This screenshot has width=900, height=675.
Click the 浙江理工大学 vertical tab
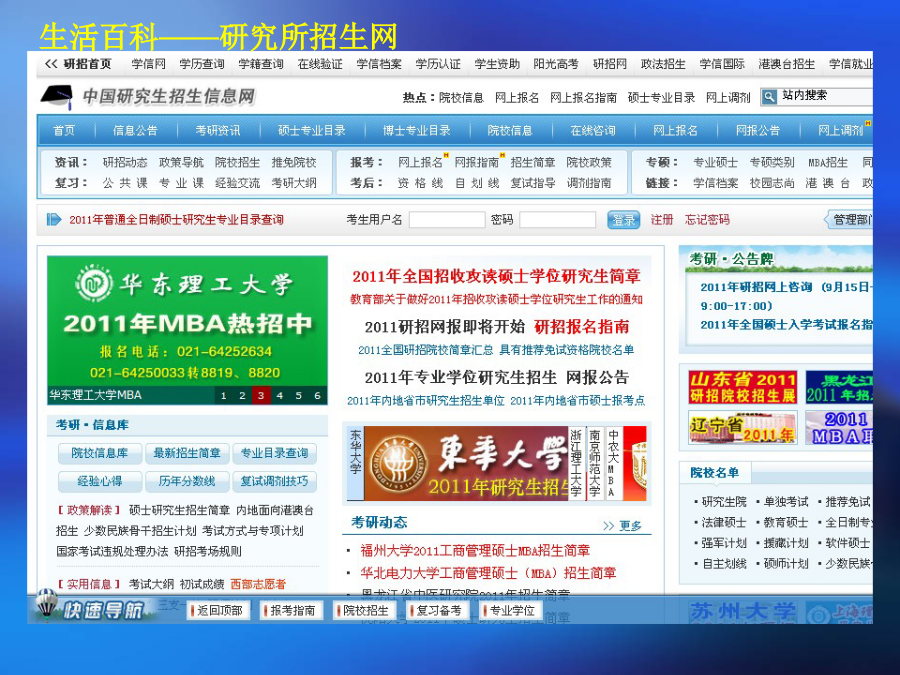click(577, 463)
